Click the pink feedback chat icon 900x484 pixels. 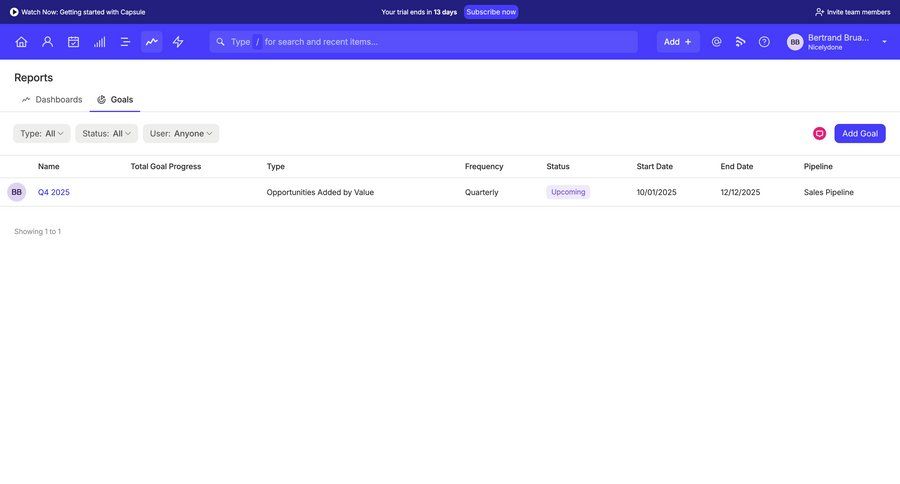(x=819, y=134)
